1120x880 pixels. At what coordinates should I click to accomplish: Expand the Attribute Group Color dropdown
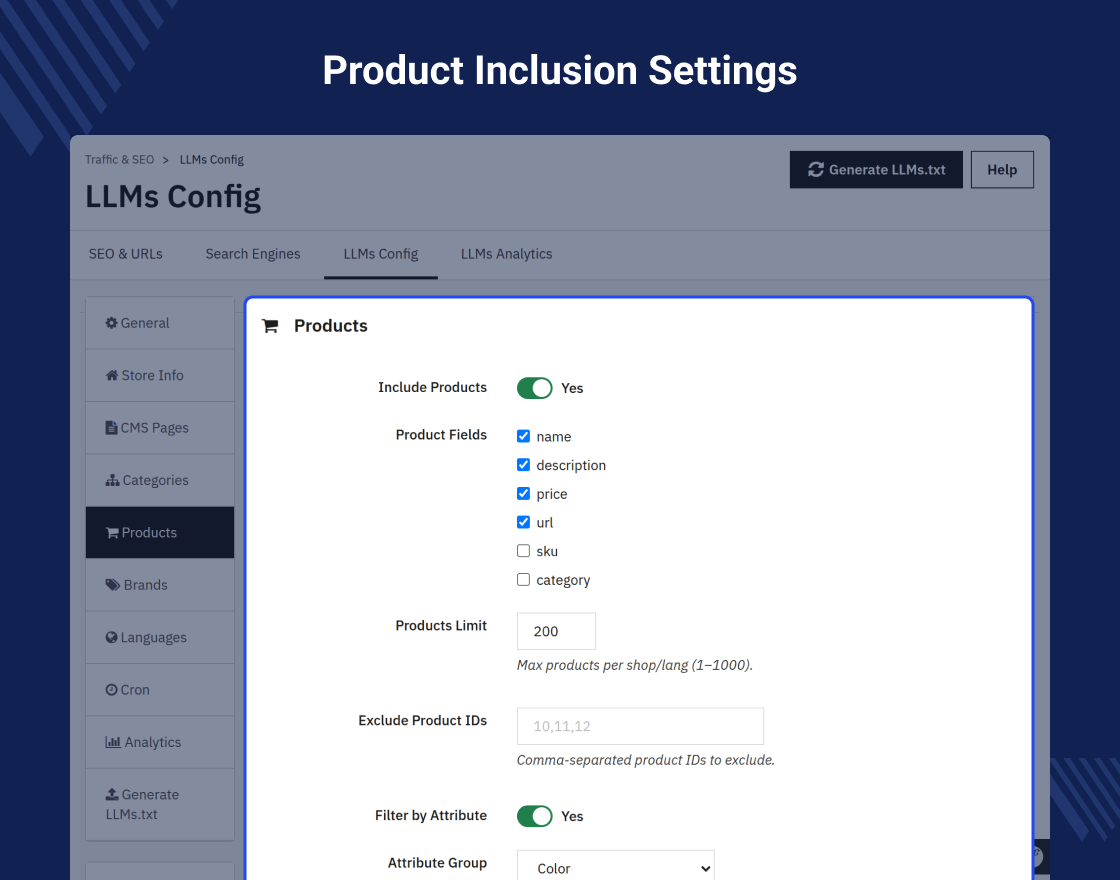(x=616, y=868)
